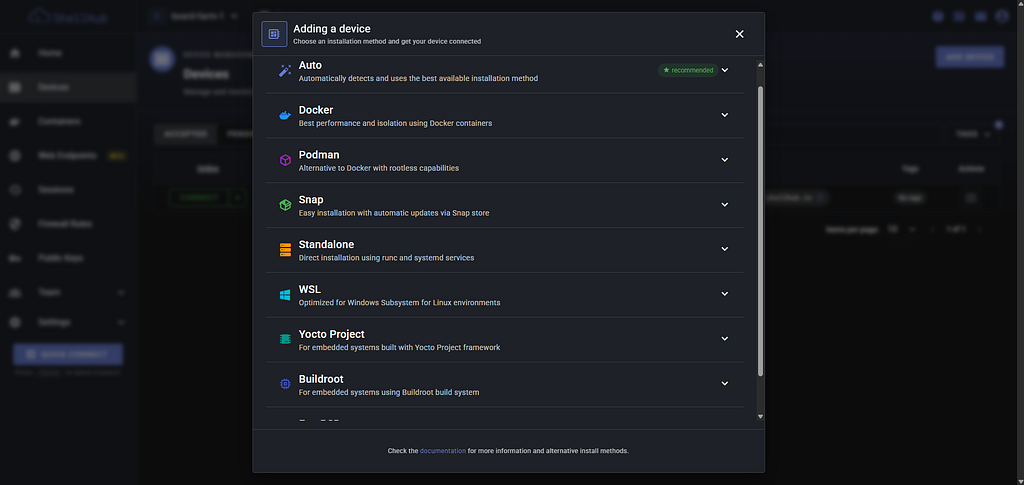Click "Easy installation with automatic updates" text
The height and width of the screenshot is (485, 1024).
pos(394,213)
